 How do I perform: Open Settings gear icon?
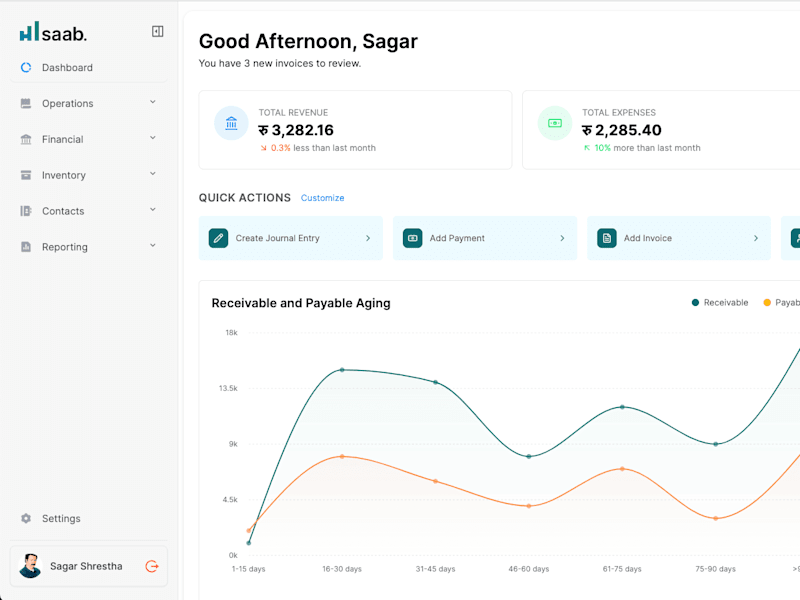(x=26, y=518)
